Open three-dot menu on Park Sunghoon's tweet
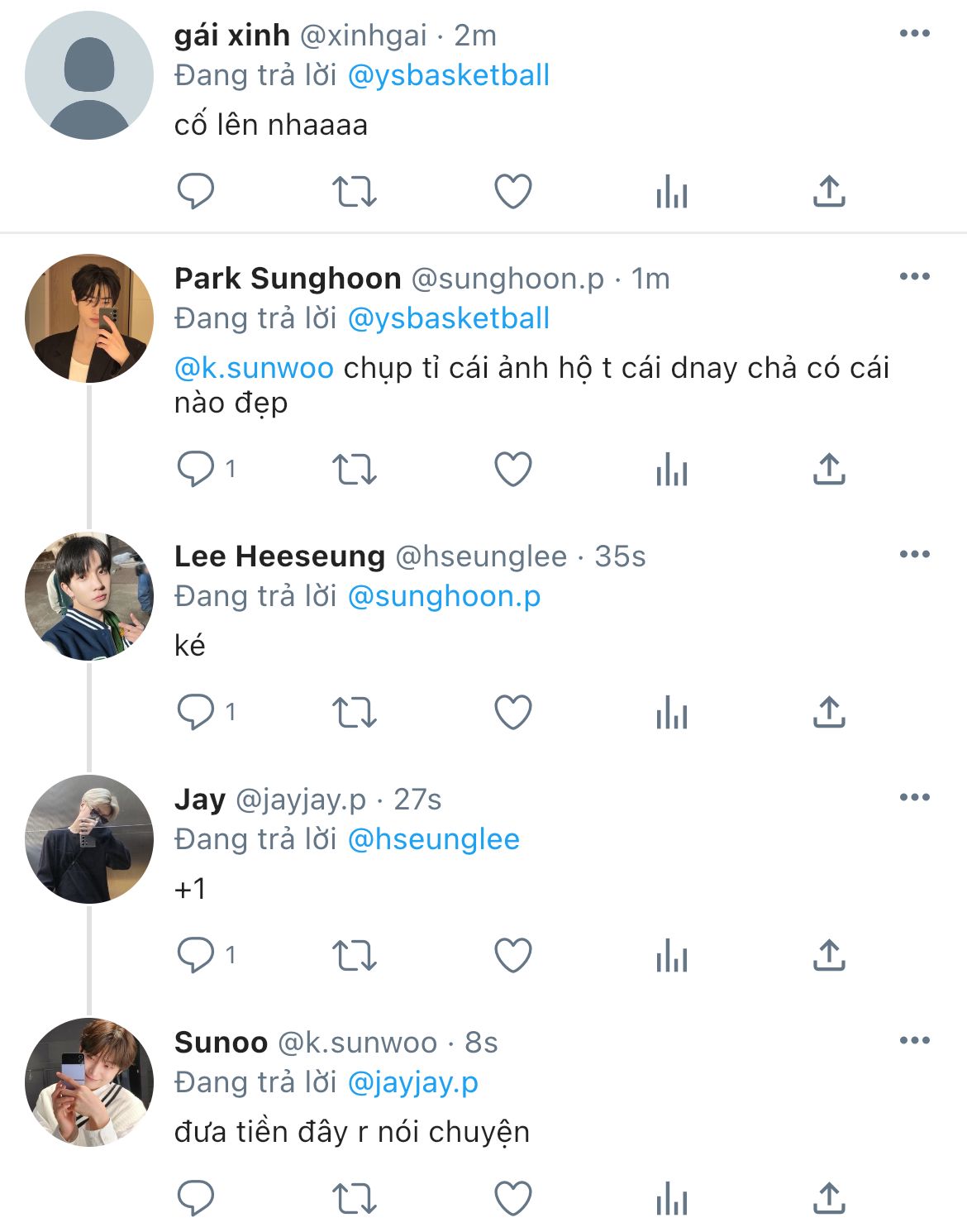The image size is (967, 1232). [x=915, y=277]
